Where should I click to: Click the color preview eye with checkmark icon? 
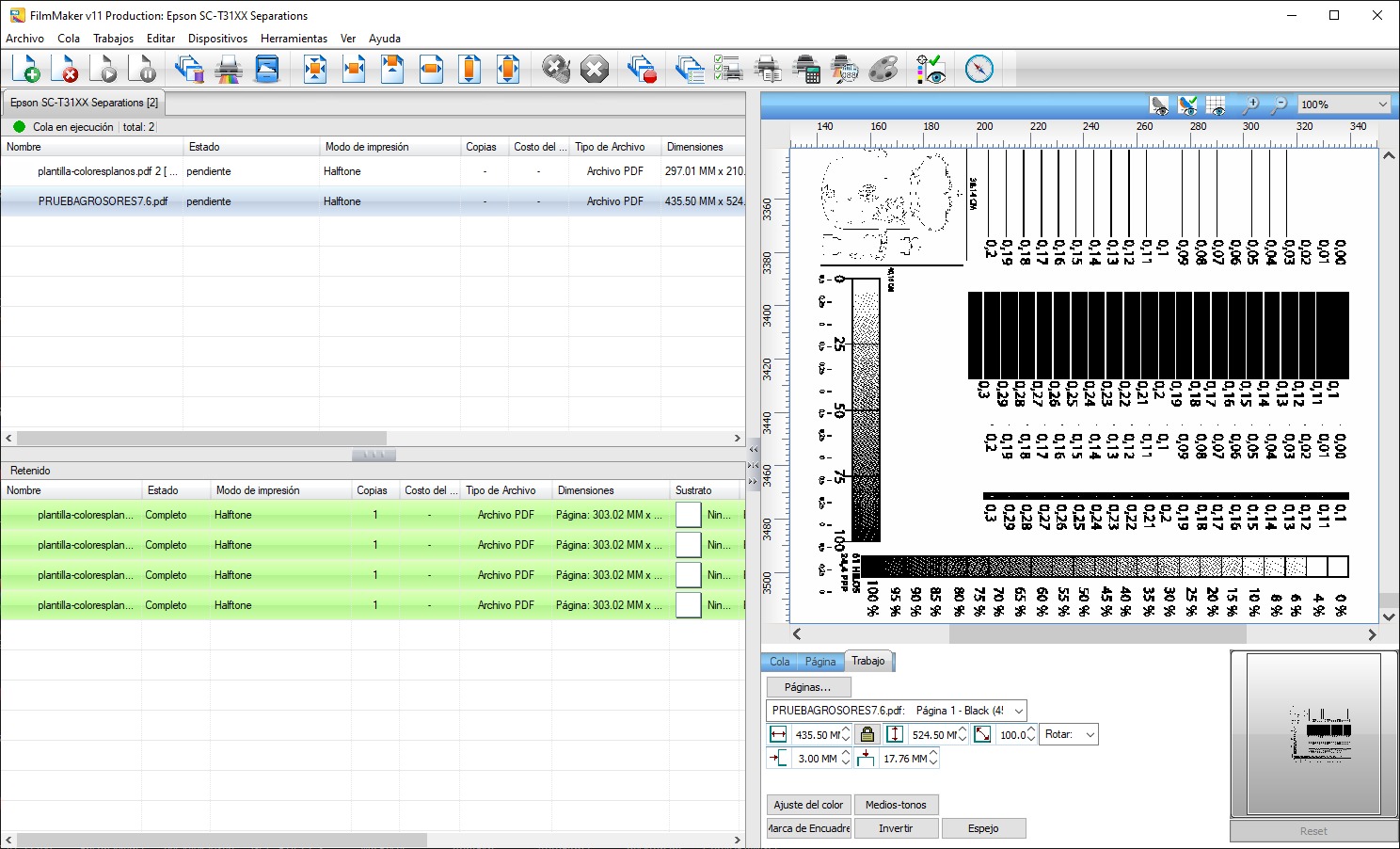pos(931,69)
